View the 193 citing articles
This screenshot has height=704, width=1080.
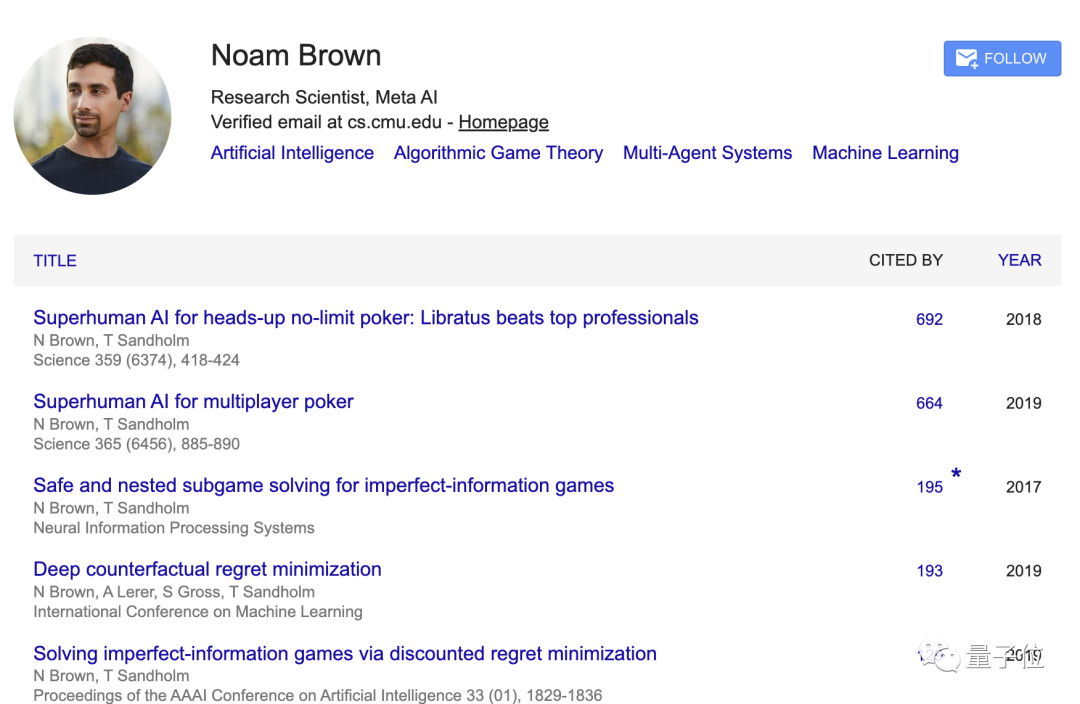click(930, 571)
